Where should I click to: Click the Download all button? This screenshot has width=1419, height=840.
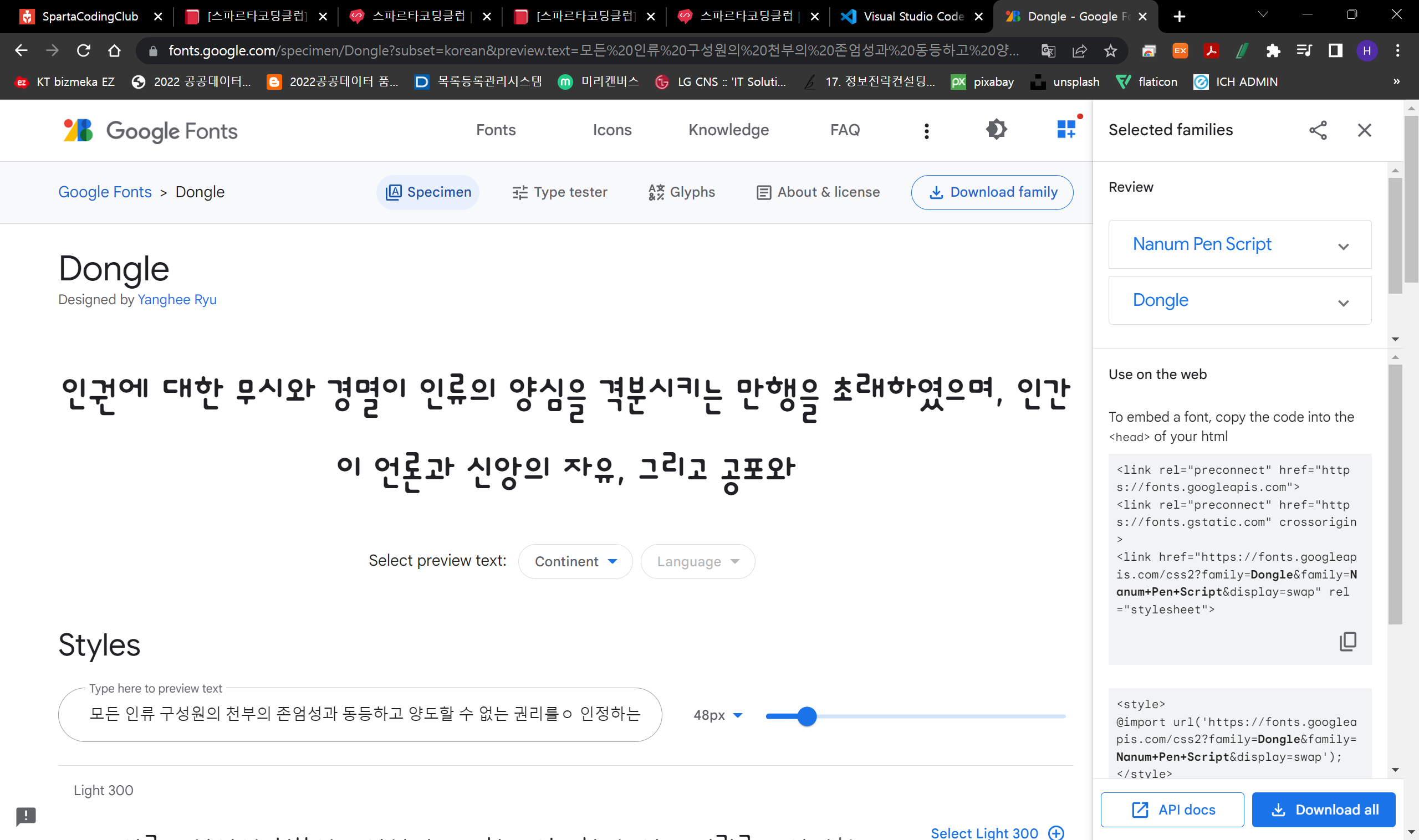[x=1323, y=810]
